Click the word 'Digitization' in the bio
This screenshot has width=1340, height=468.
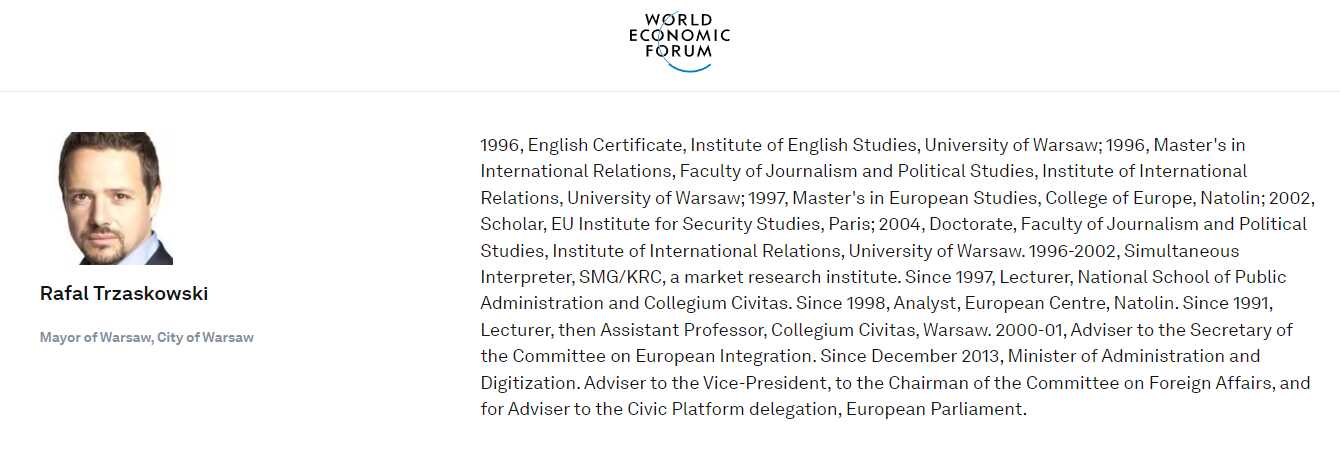click(x=527, y=383)
